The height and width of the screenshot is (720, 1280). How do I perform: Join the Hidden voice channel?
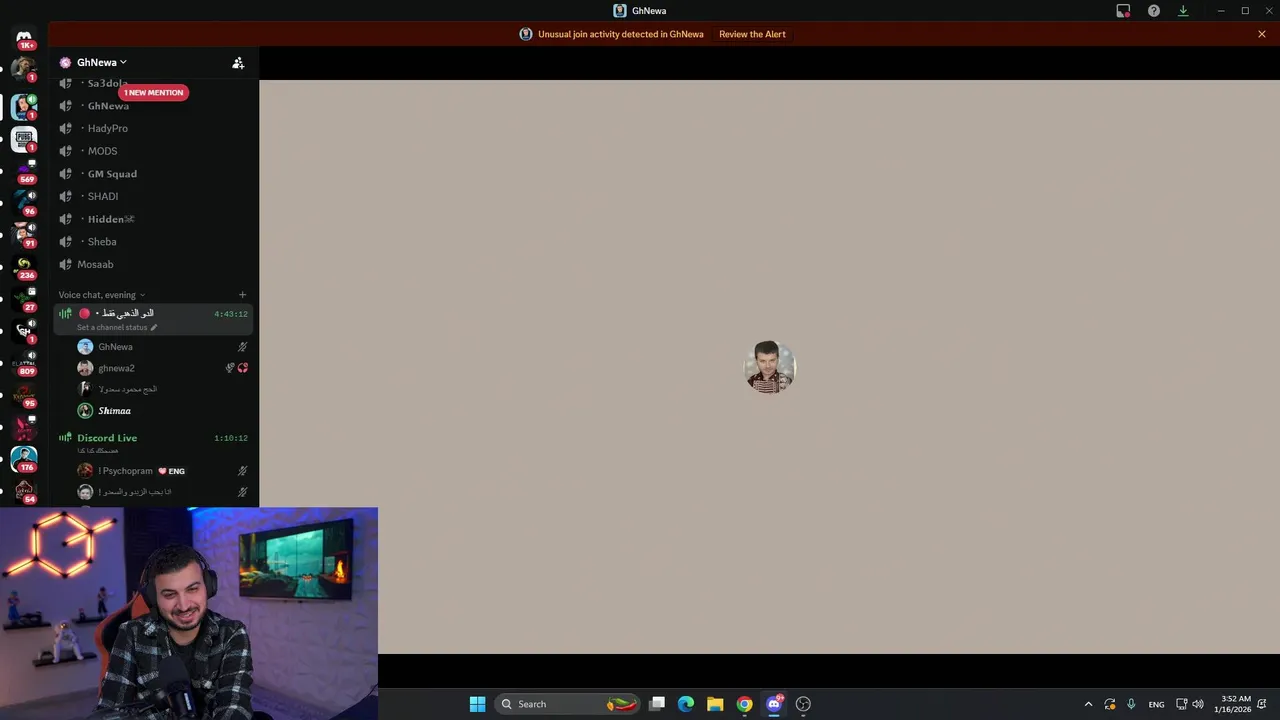click(155, 219)
